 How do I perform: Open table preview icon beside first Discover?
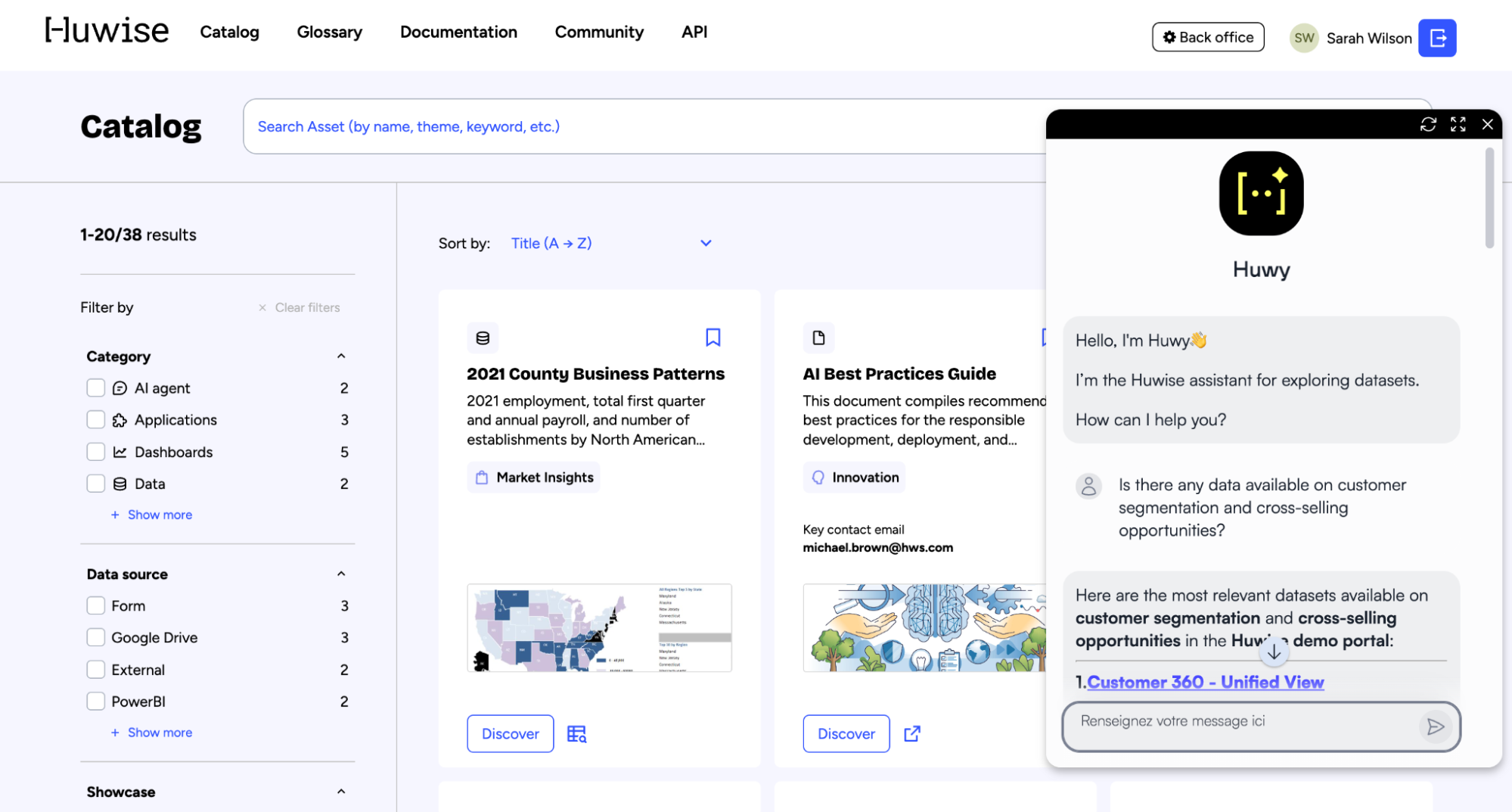tap(577, 734)
